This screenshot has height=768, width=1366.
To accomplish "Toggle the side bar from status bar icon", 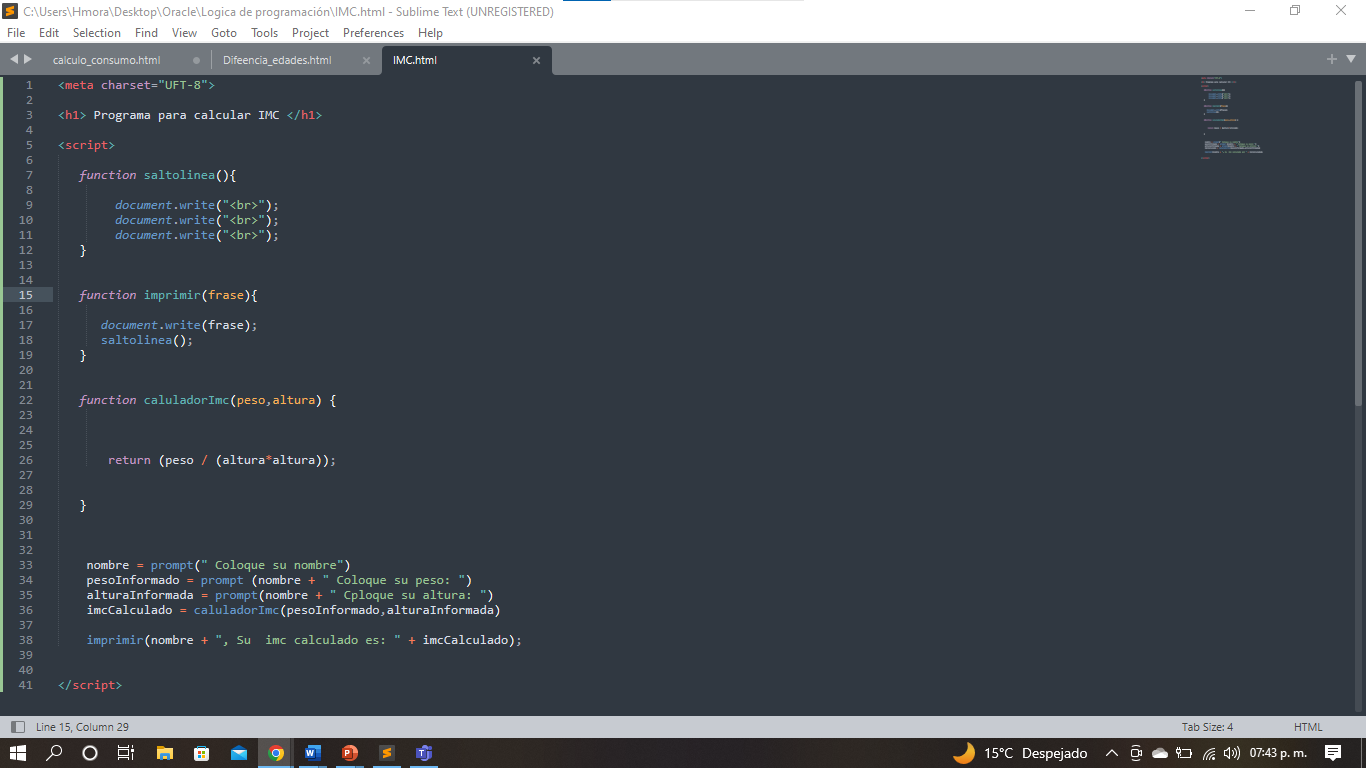I will tap(18, 727).
